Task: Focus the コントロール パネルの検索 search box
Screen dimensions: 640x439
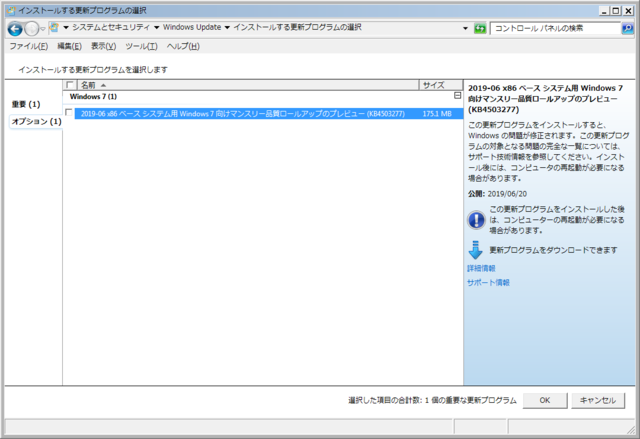Action: 556,28
